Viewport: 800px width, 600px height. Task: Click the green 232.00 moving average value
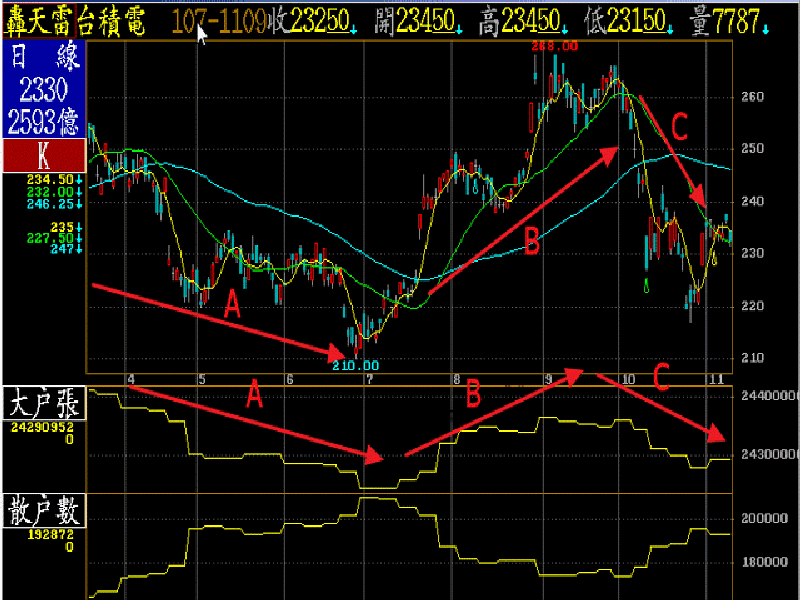pyautogui.click(x=58, y=190)
